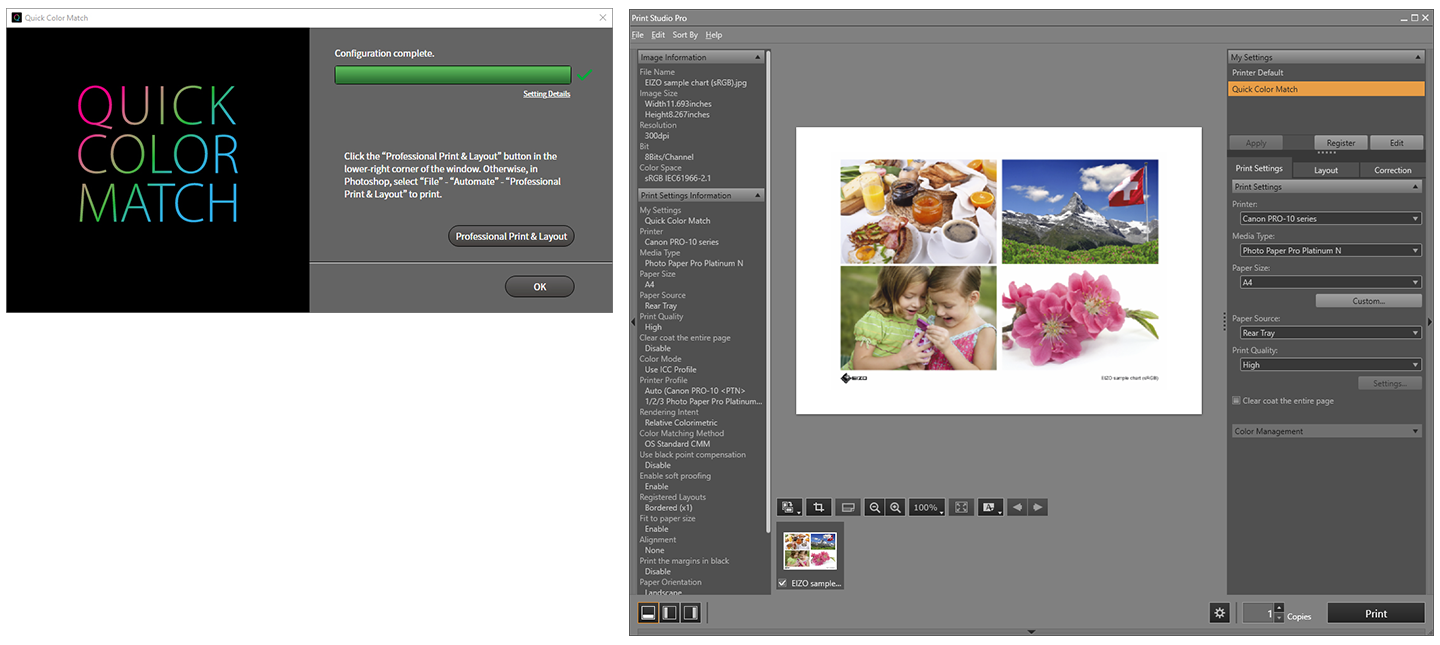Collapse right panel with side arrow

pyautogui.click(x=1429, y=321)
